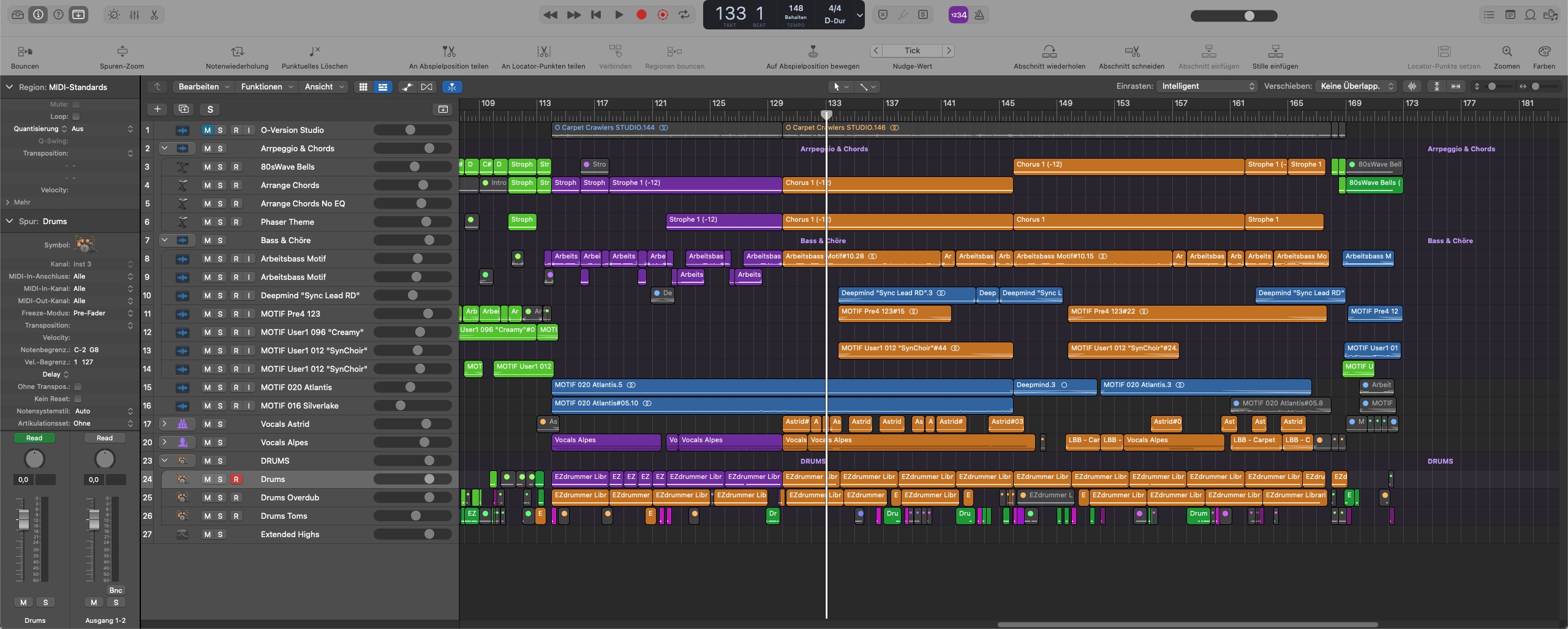Click the Read automation button on Drums
This screenshot has height=629, width=1568.
(34, 438)
